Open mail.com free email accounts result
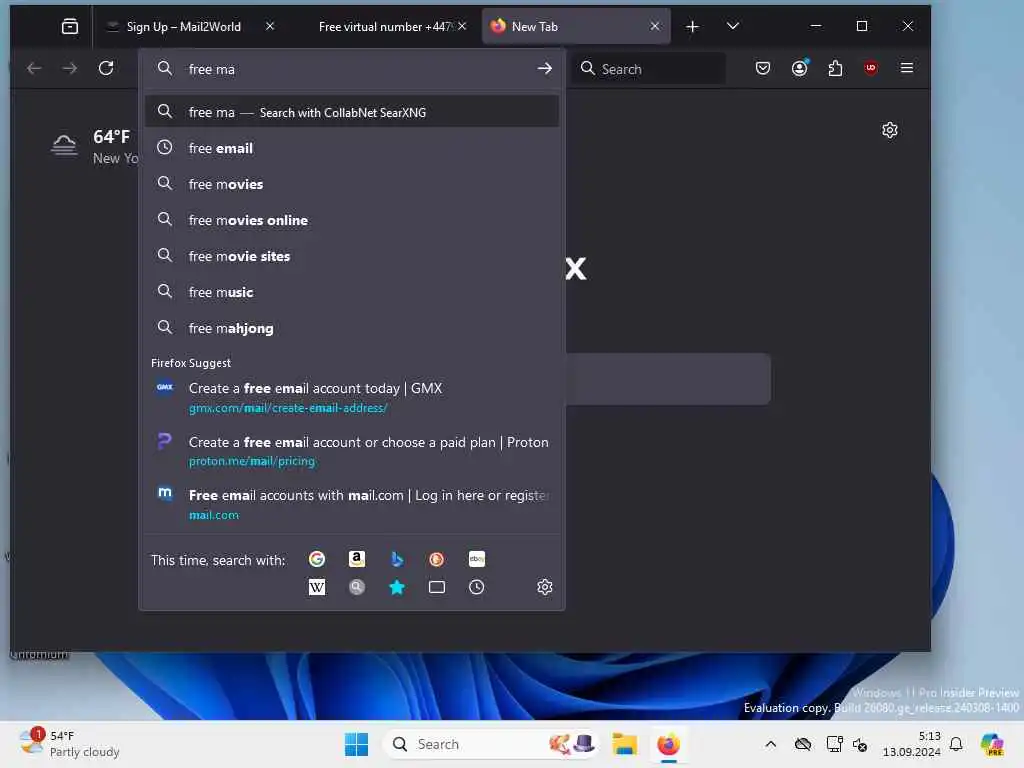This screenshot has height=768, width=1024. pos(352,504)
